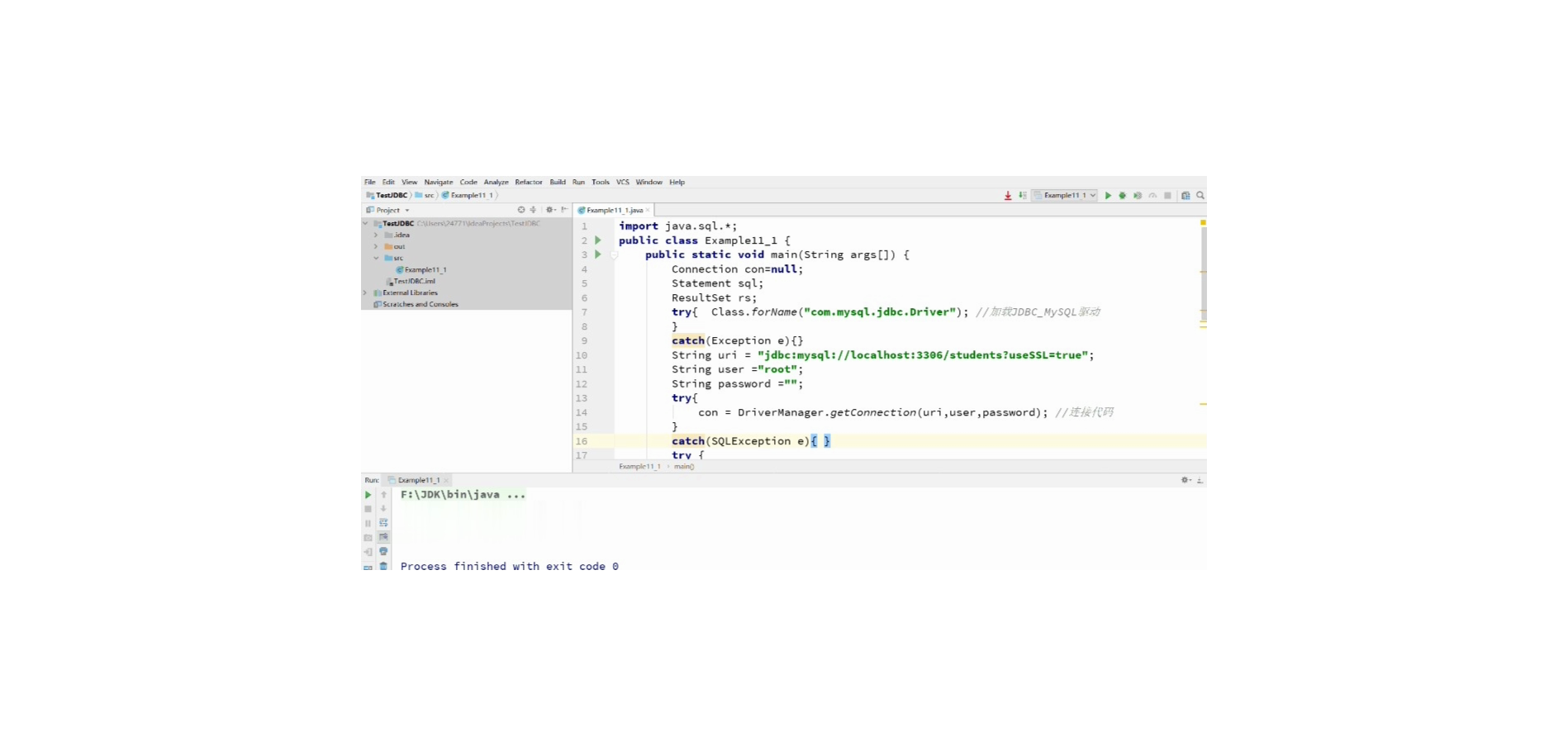Select the Example11_1 Run tab

(x=419, y=480)
